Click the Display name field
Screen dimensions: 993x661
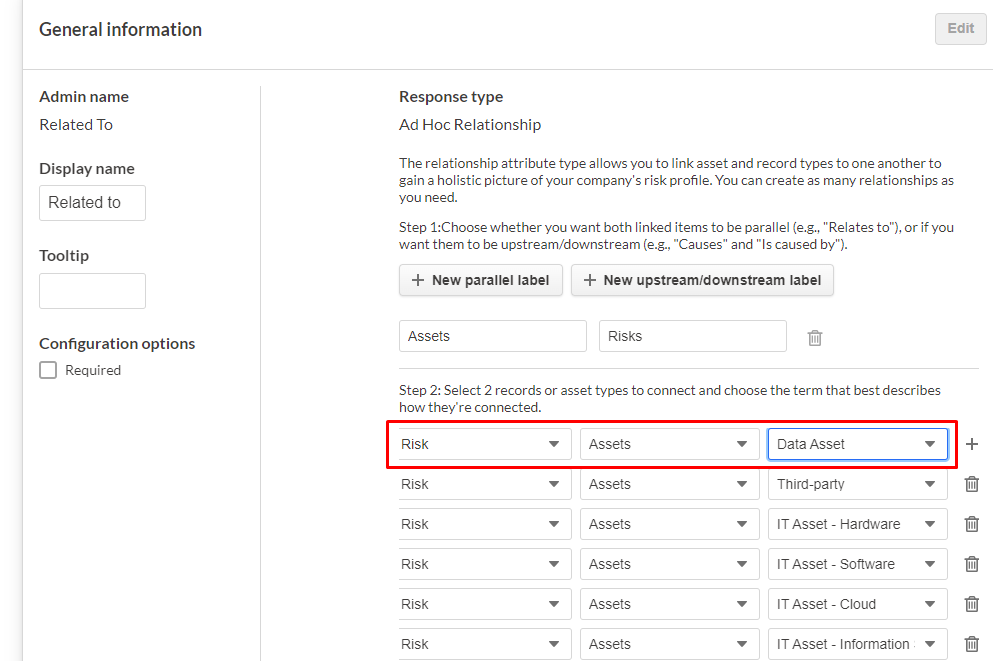(92, 203)
